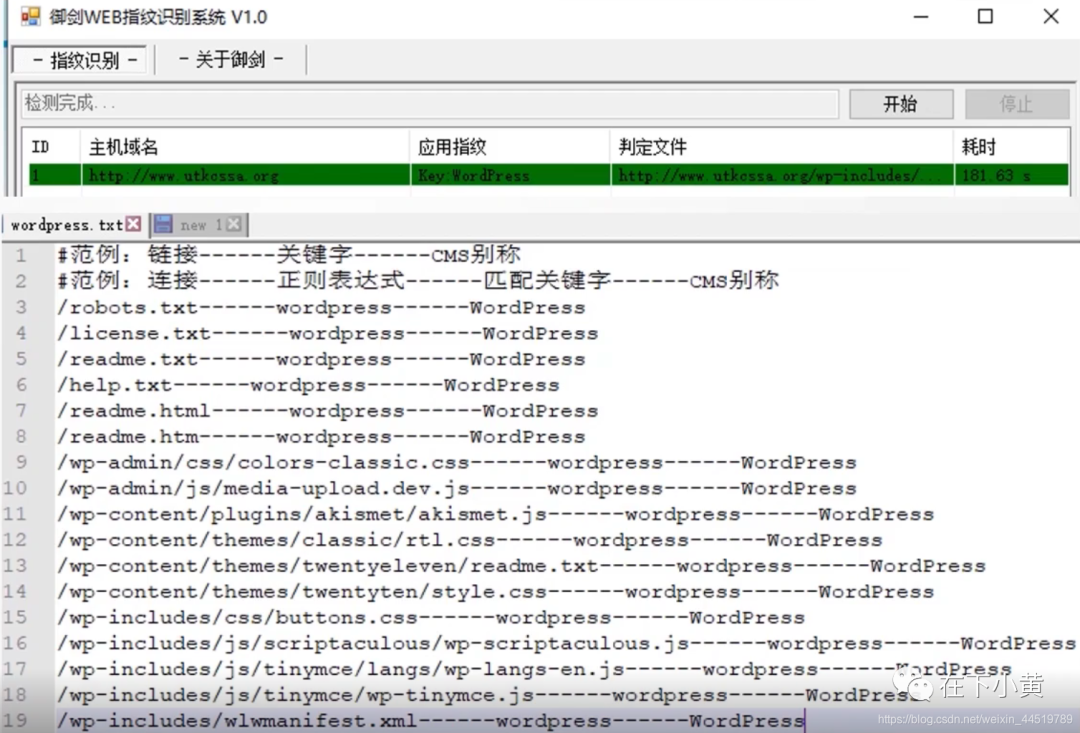Click the wp-tinymce.js line
The image size is (1080, 733).
(489, 695)
